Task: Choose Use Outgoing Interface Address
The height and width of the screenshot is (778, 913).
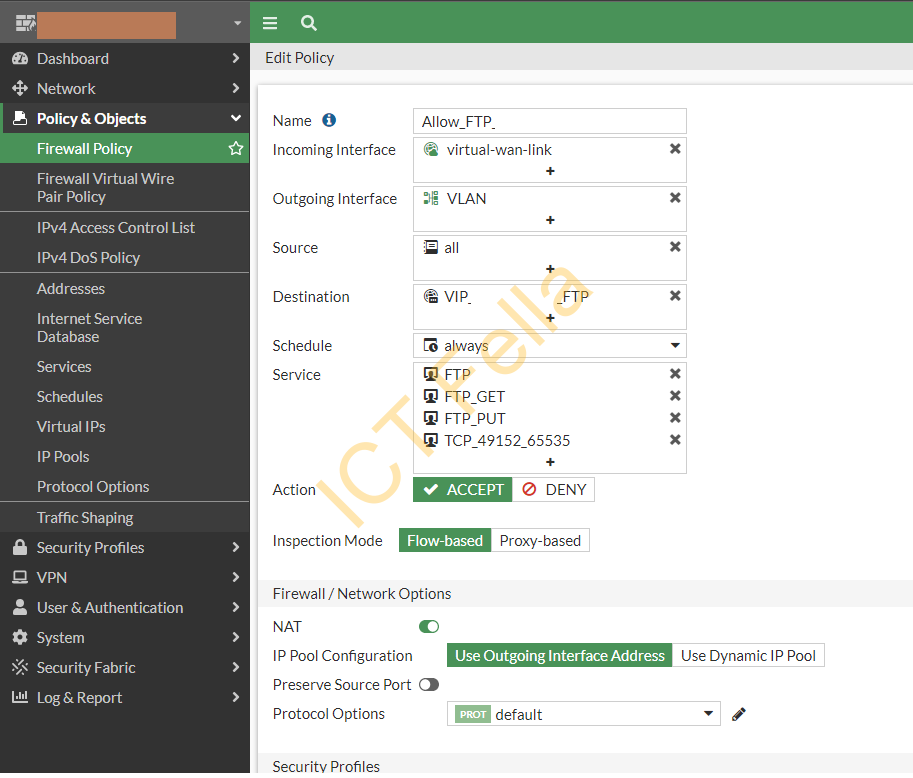Action: click(560, 656)
